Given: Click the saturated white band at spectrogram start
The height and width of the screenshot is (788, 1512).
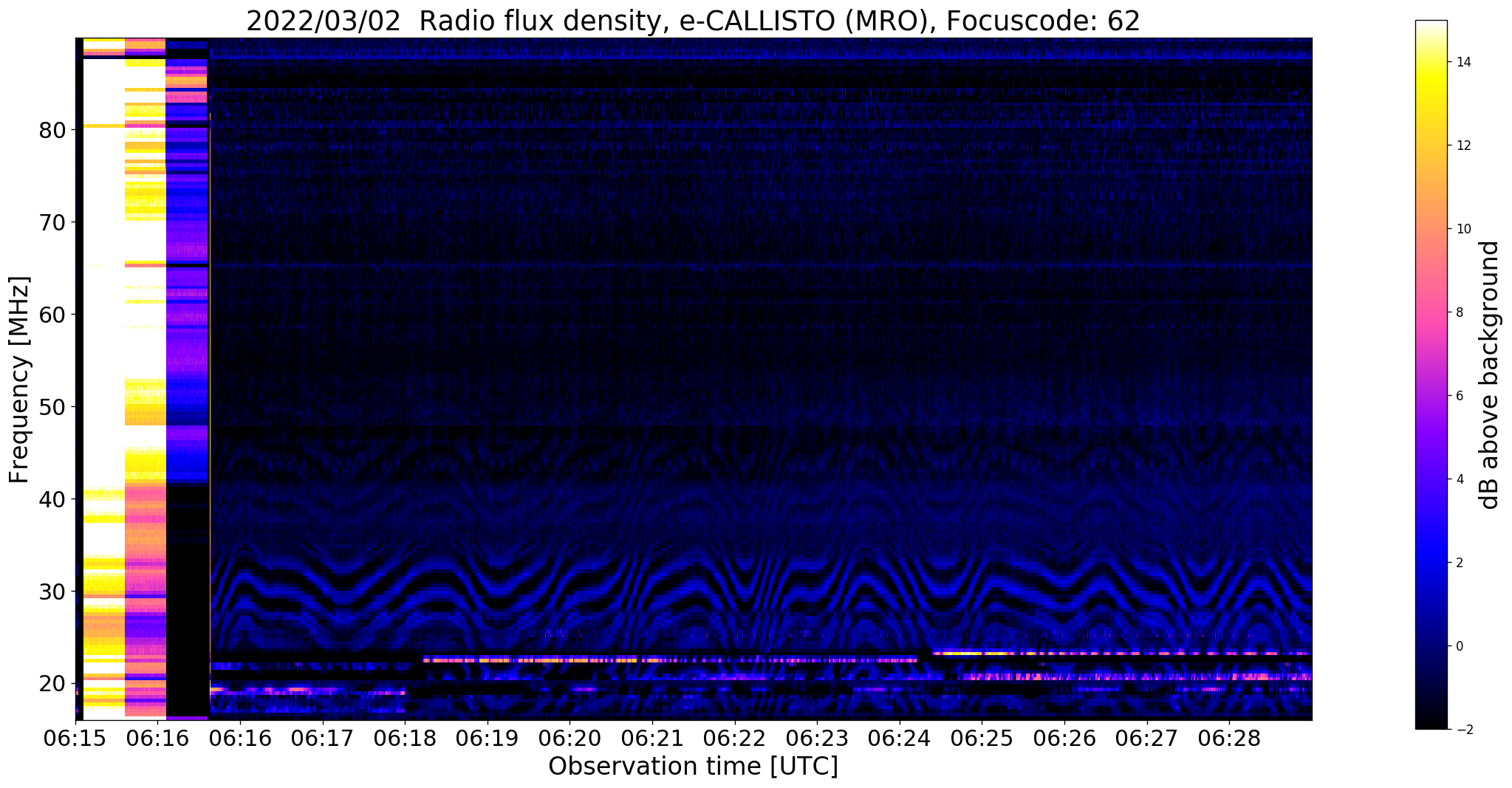Looking at the screenshot, I should tap(103, 295).
